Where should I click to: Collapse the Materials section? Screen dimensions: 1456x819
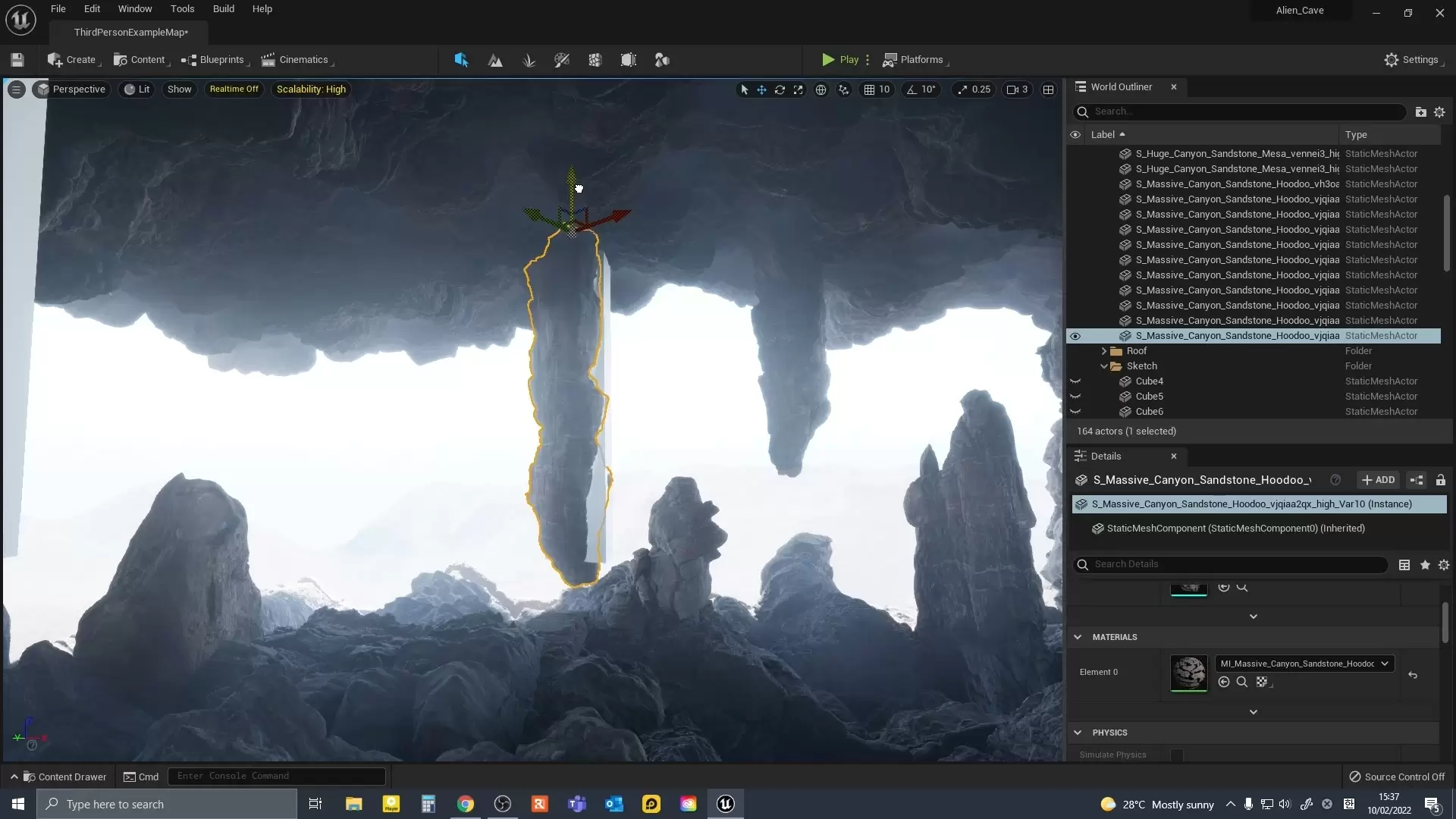point(1078,637)
